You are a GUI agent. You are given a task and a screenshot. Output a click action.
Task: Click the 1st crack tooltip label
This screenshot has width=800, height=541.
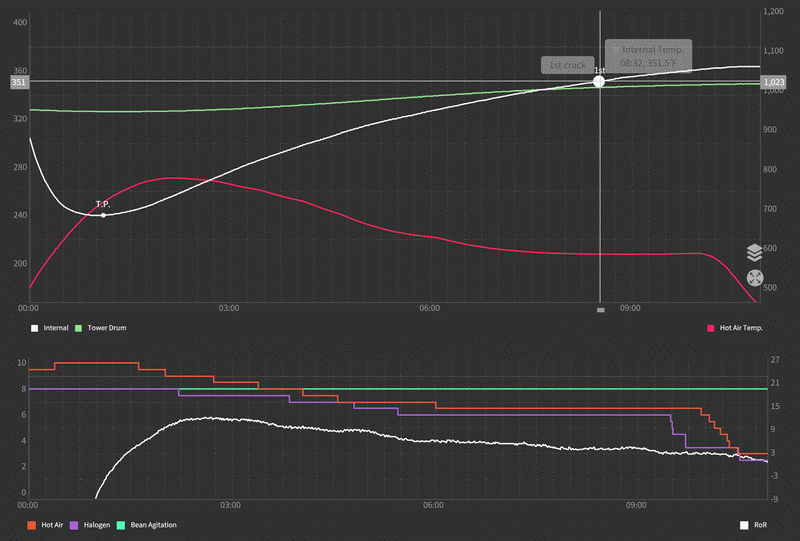click(567, 65)
